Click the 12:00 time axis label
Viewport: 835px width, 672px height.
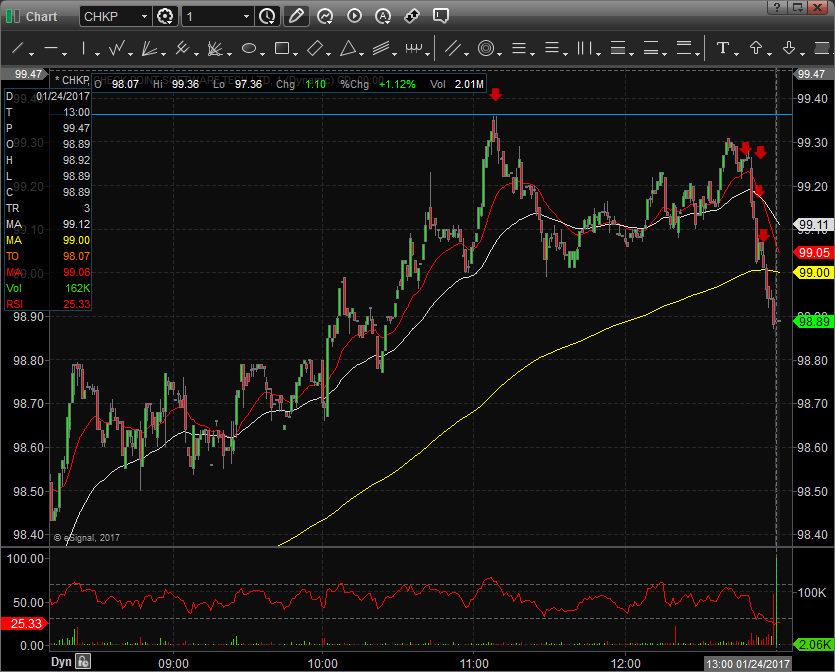626,663
